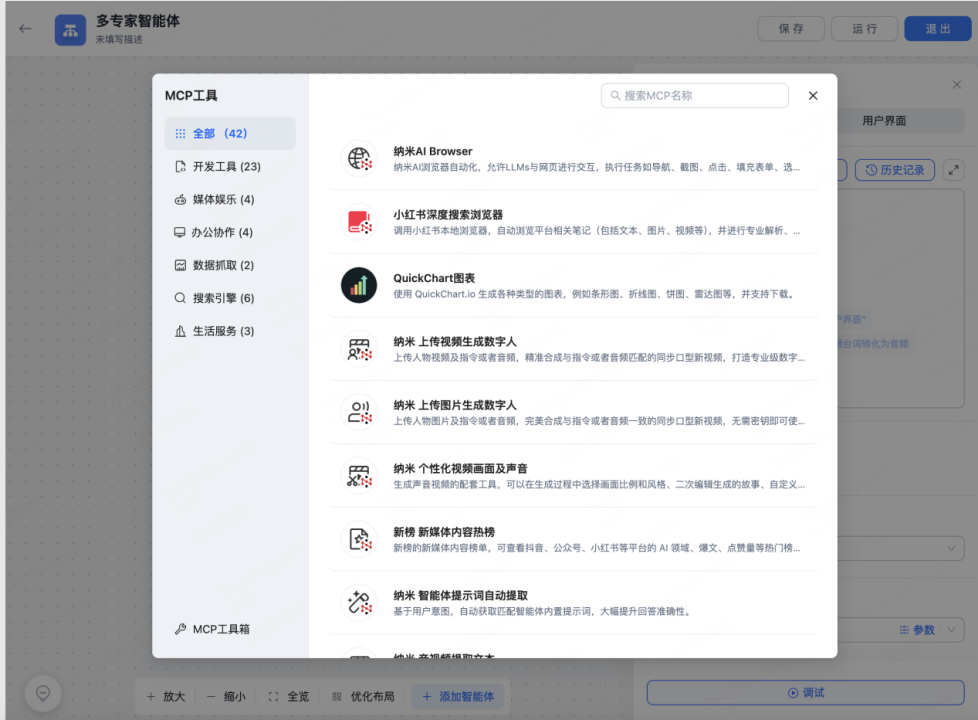This screenshot has height=720, width=978.
Task: Click the 历史记录 button
Action: 895,170
